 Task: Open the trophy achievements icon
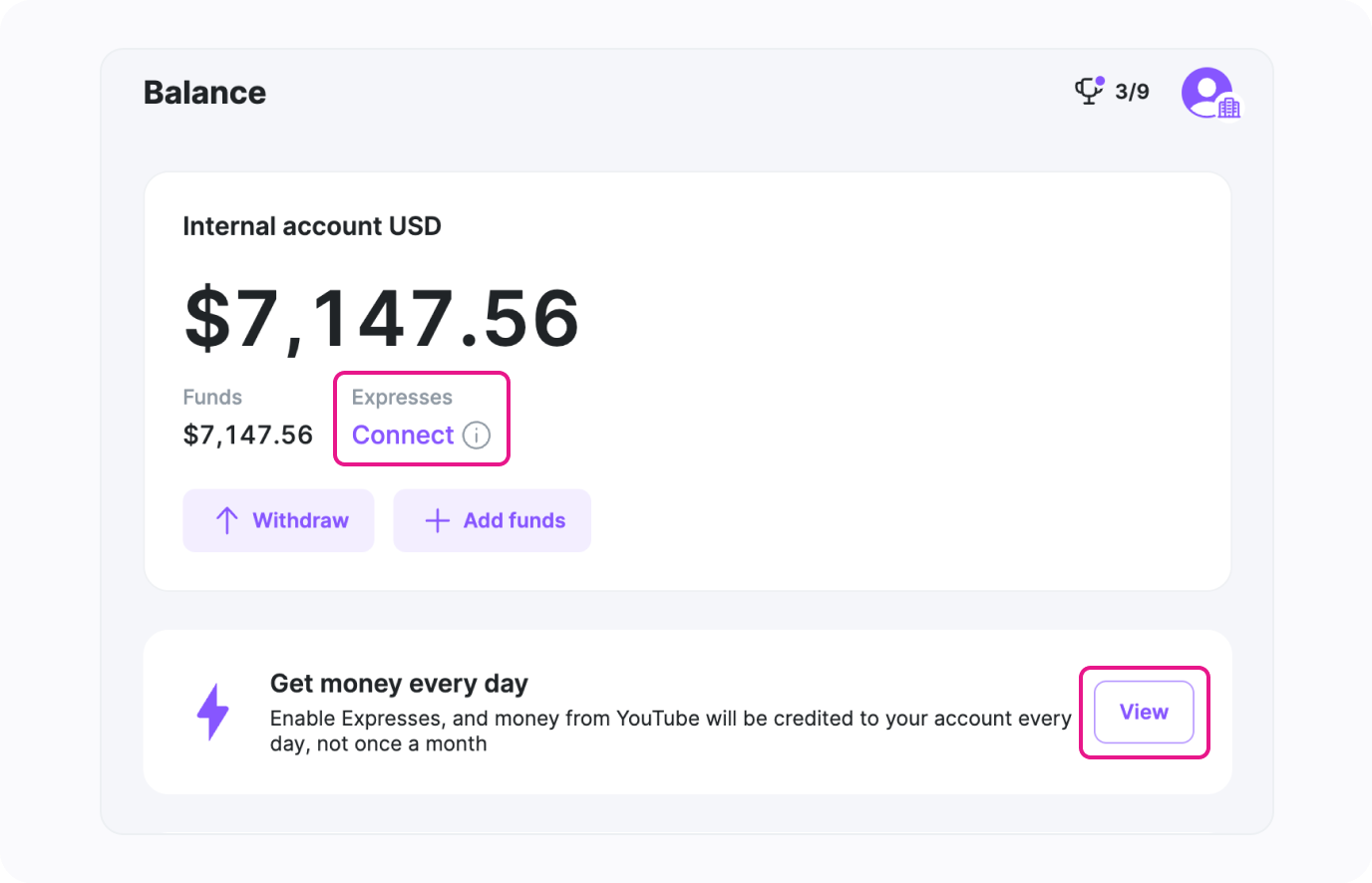tap(1087, 91)
